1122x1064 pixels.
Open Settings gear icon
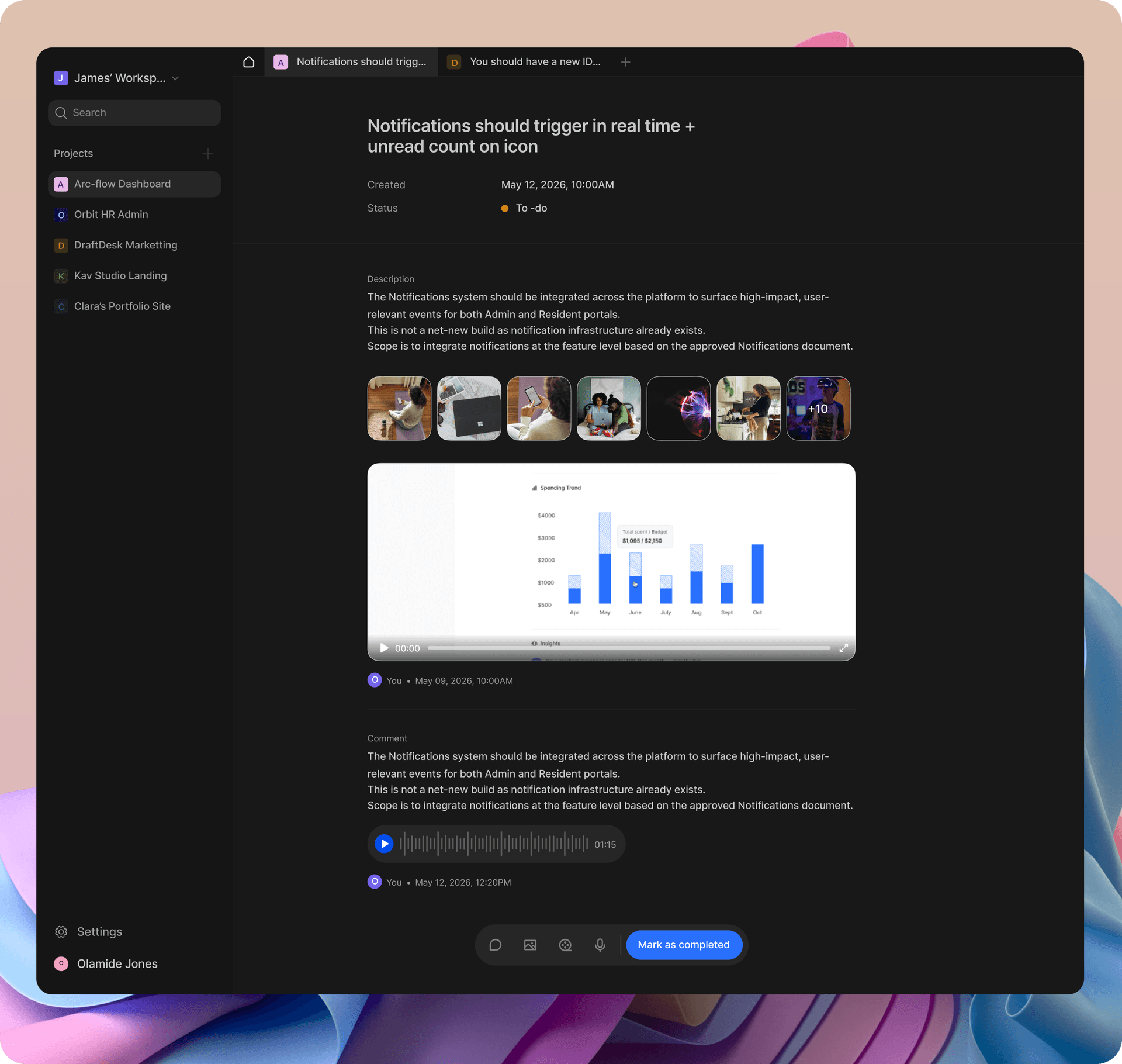(61, 932)
